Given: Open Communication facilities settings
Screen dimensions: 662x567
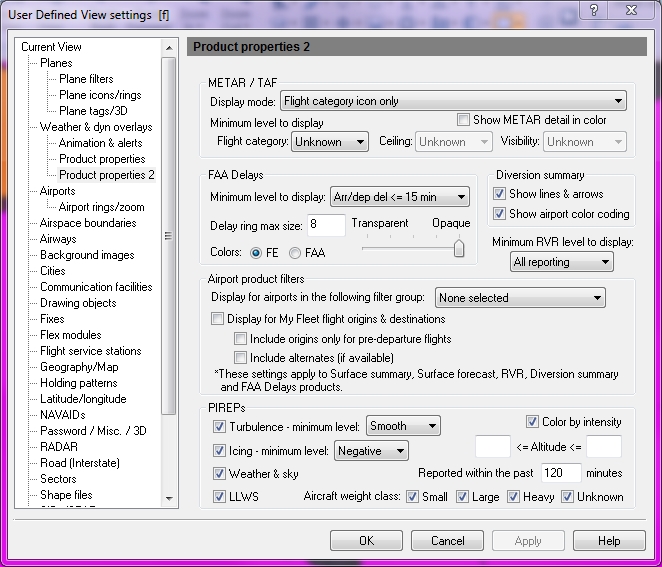Looking at the screenshot, I should point(96,287).
